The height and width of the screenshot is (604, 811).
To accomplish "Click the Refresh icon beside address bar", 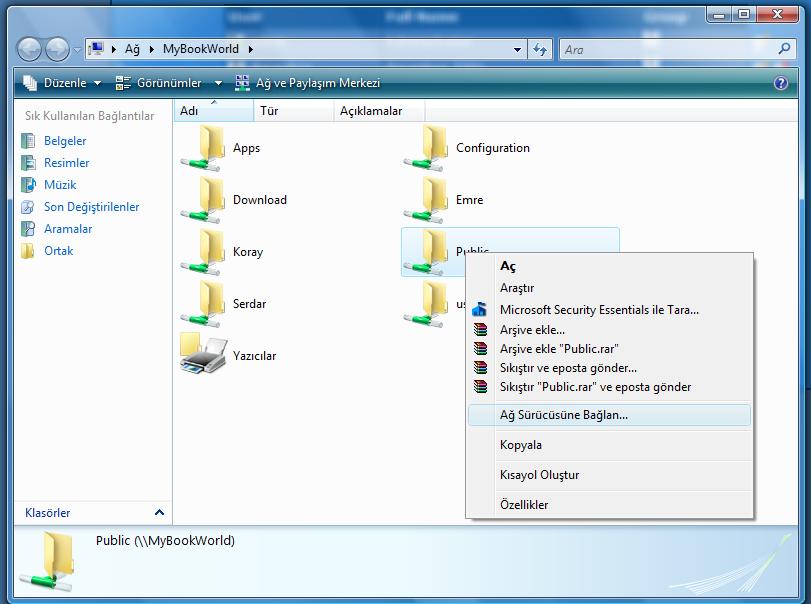I will coord(540,50).
